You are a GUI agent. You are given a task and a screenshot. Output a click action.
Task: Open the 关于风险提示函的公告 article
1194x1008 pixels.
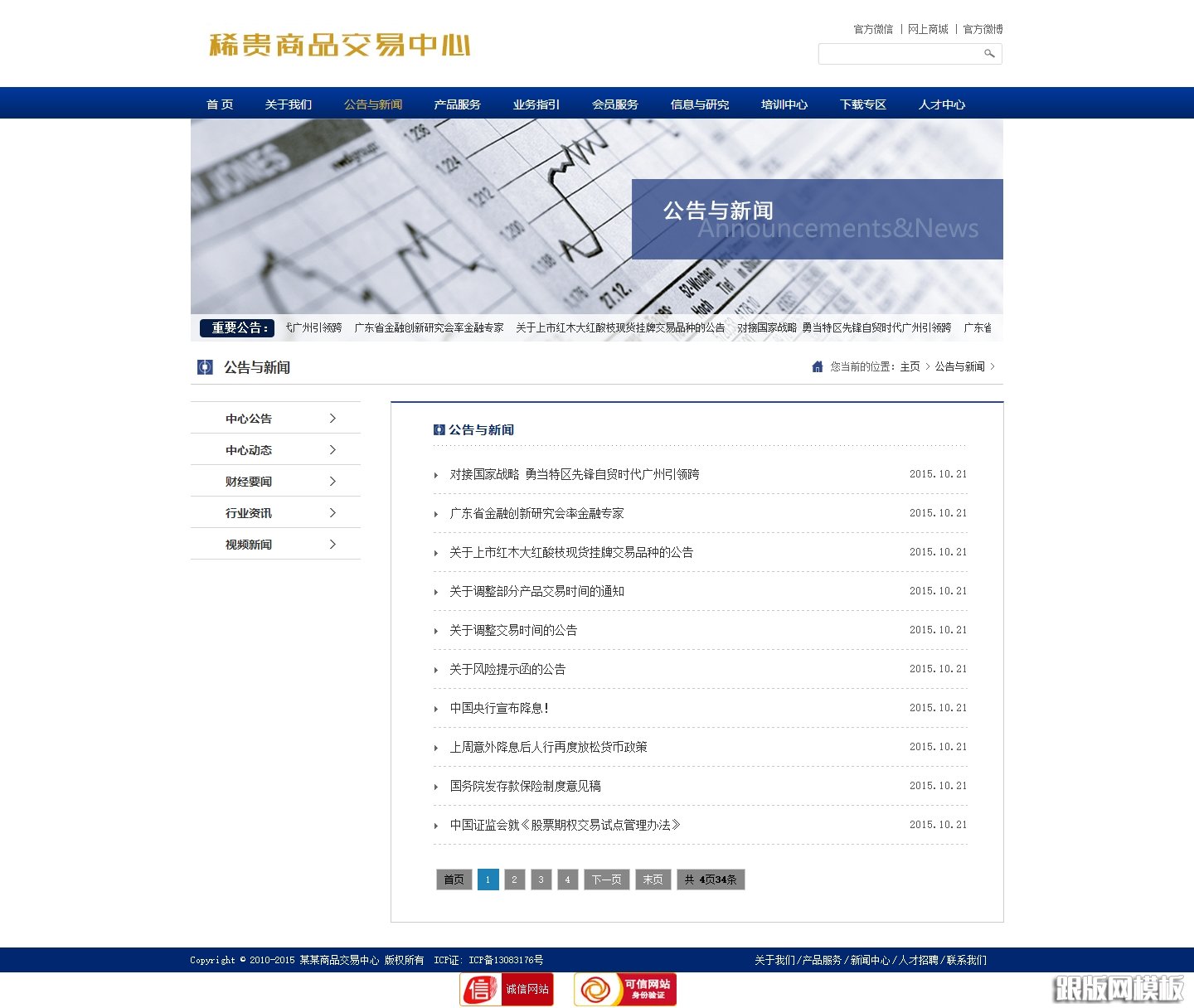507,669
